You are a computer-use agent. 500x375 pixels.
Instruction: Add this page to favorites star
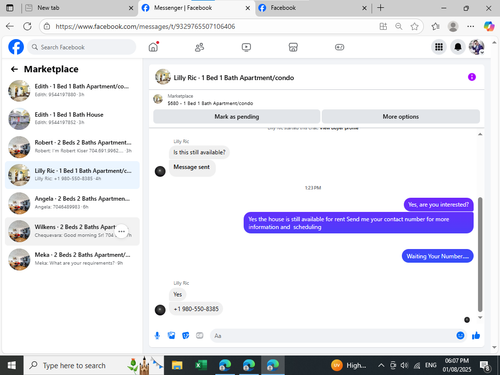pos(414,26)
